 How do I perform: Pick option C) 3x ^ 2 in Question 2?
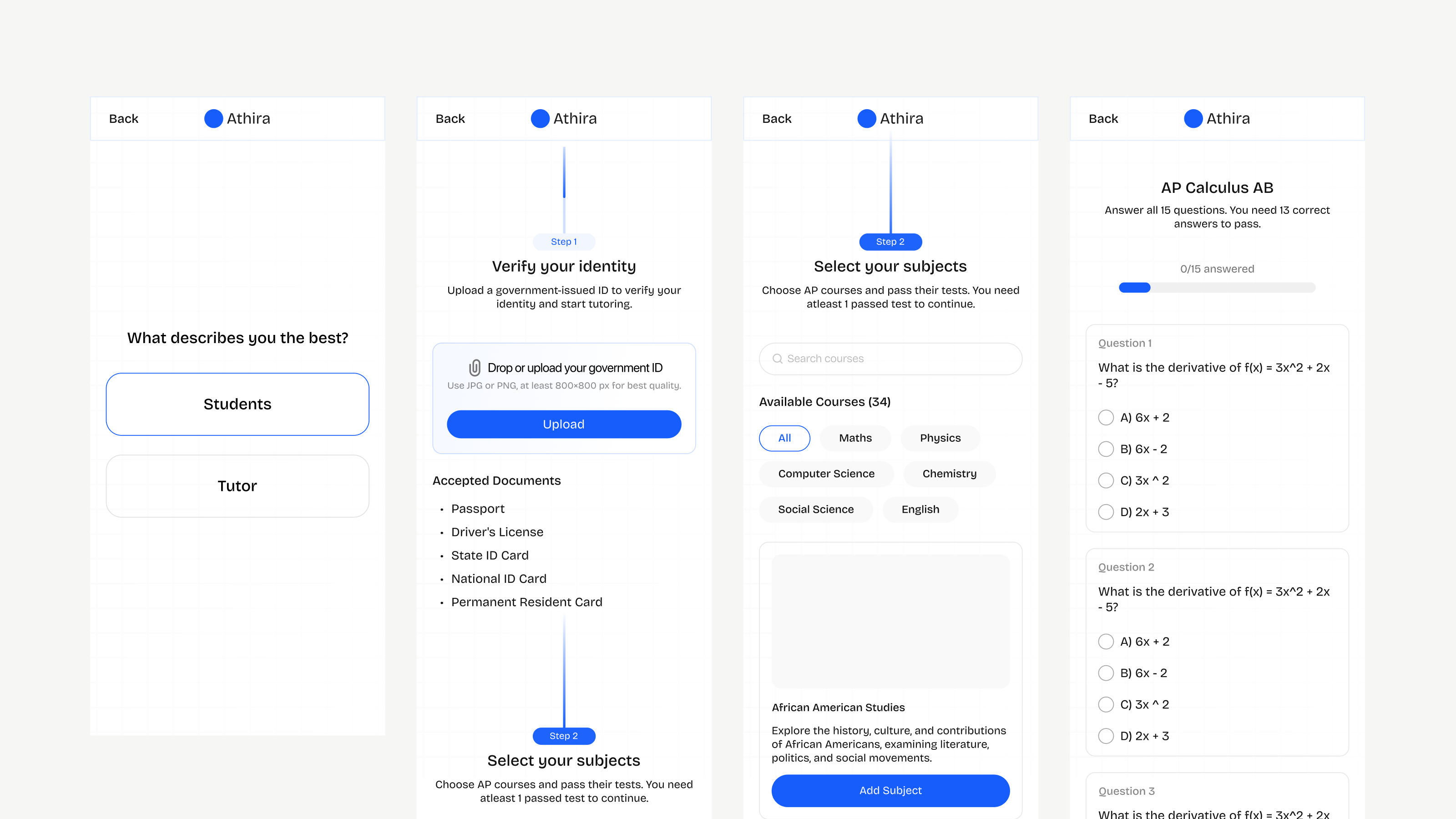[1106, 705]
